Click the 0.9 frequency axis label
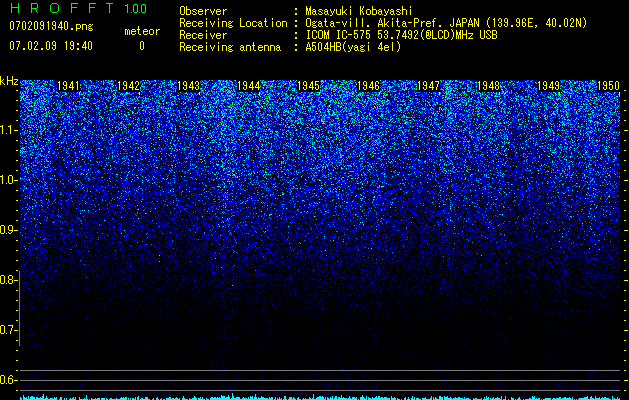629x400 pixels. [8, 230]
